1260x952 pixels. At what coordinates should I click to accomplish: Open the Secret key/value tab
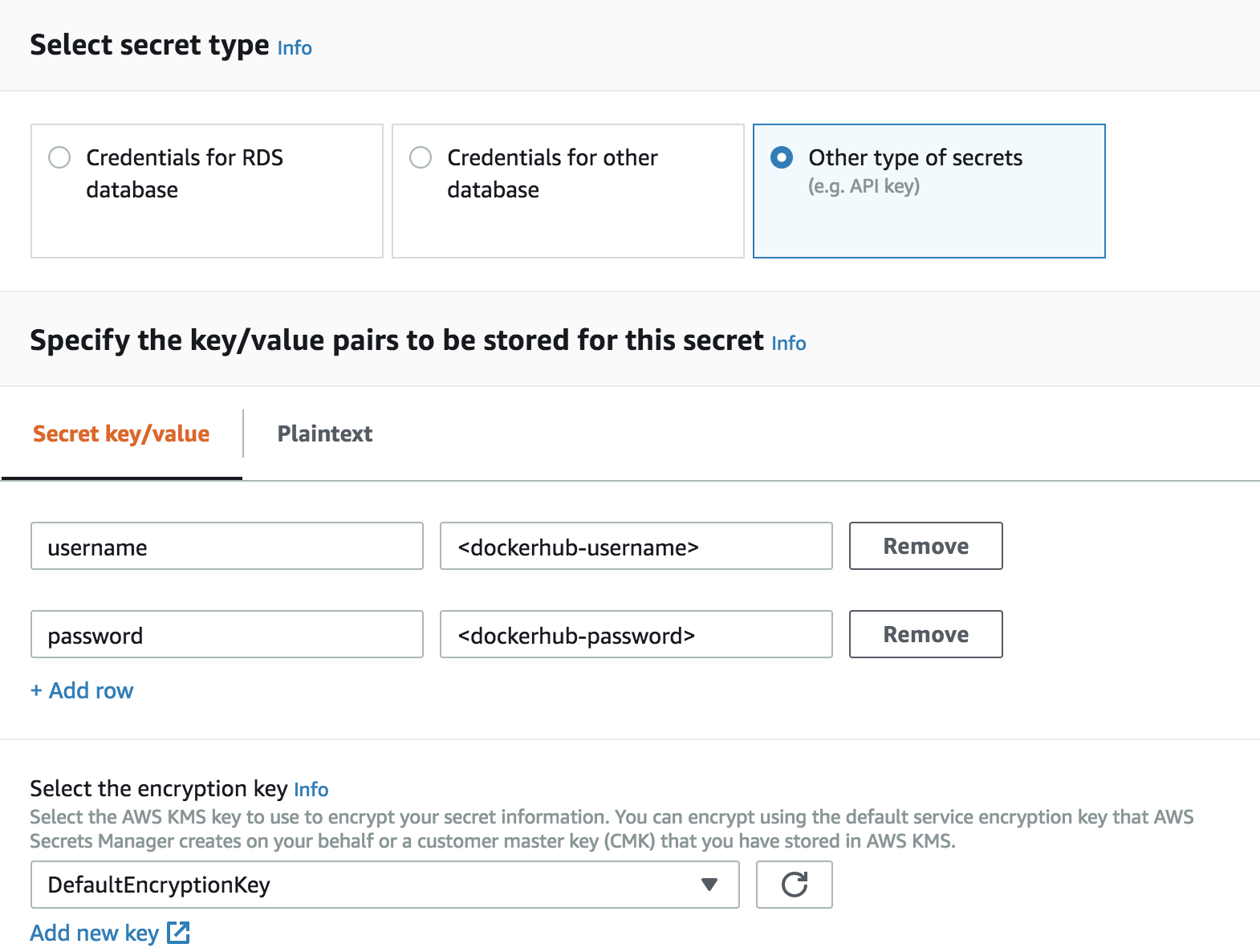tap(121, 433)
